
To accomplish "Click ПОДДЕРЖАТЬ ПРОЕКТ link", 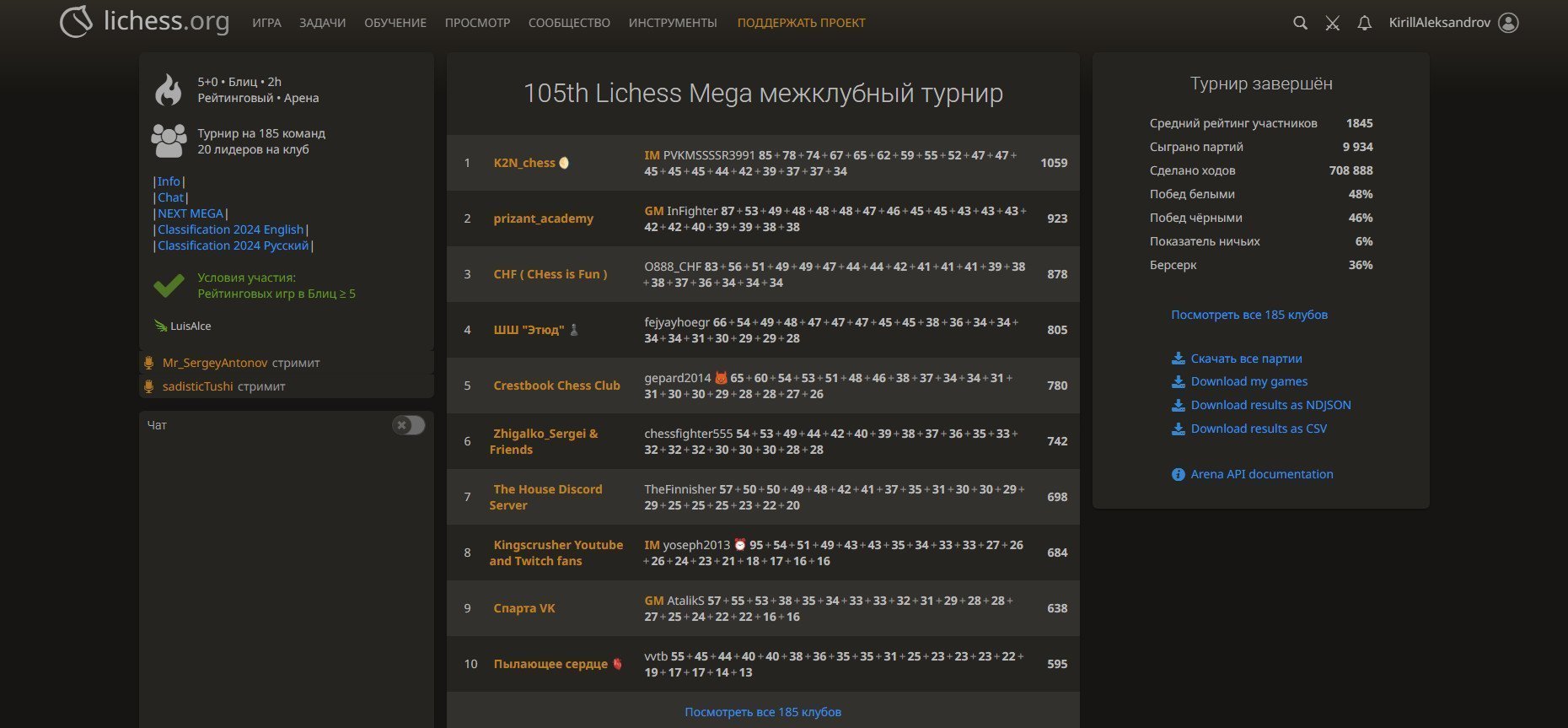I will point(802,23).
